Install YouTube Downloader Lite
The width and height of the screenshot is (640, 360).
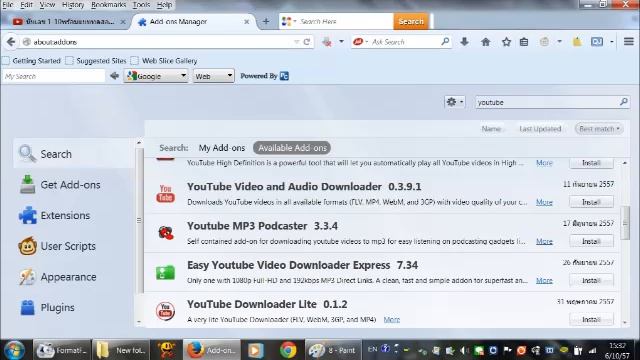pyautogui.click(x=591, y=319)
